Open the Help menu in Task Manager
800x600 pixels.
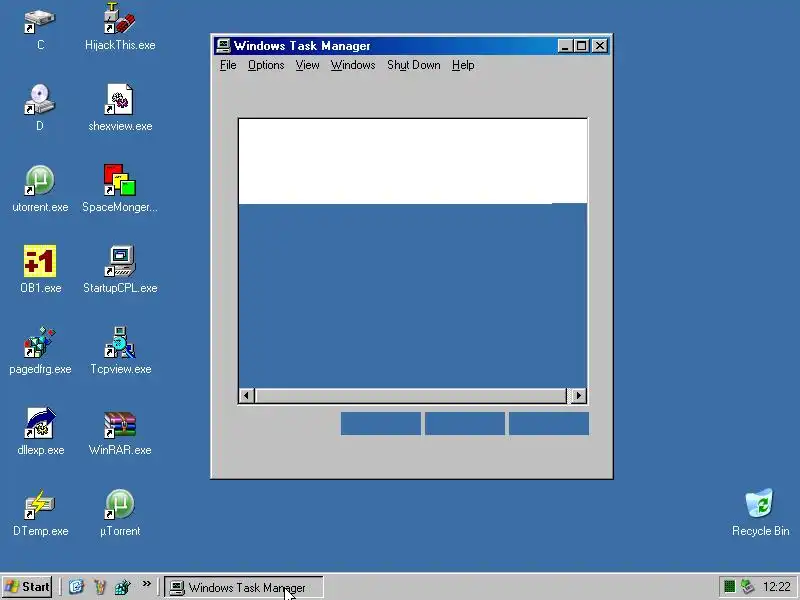[463, 65]
